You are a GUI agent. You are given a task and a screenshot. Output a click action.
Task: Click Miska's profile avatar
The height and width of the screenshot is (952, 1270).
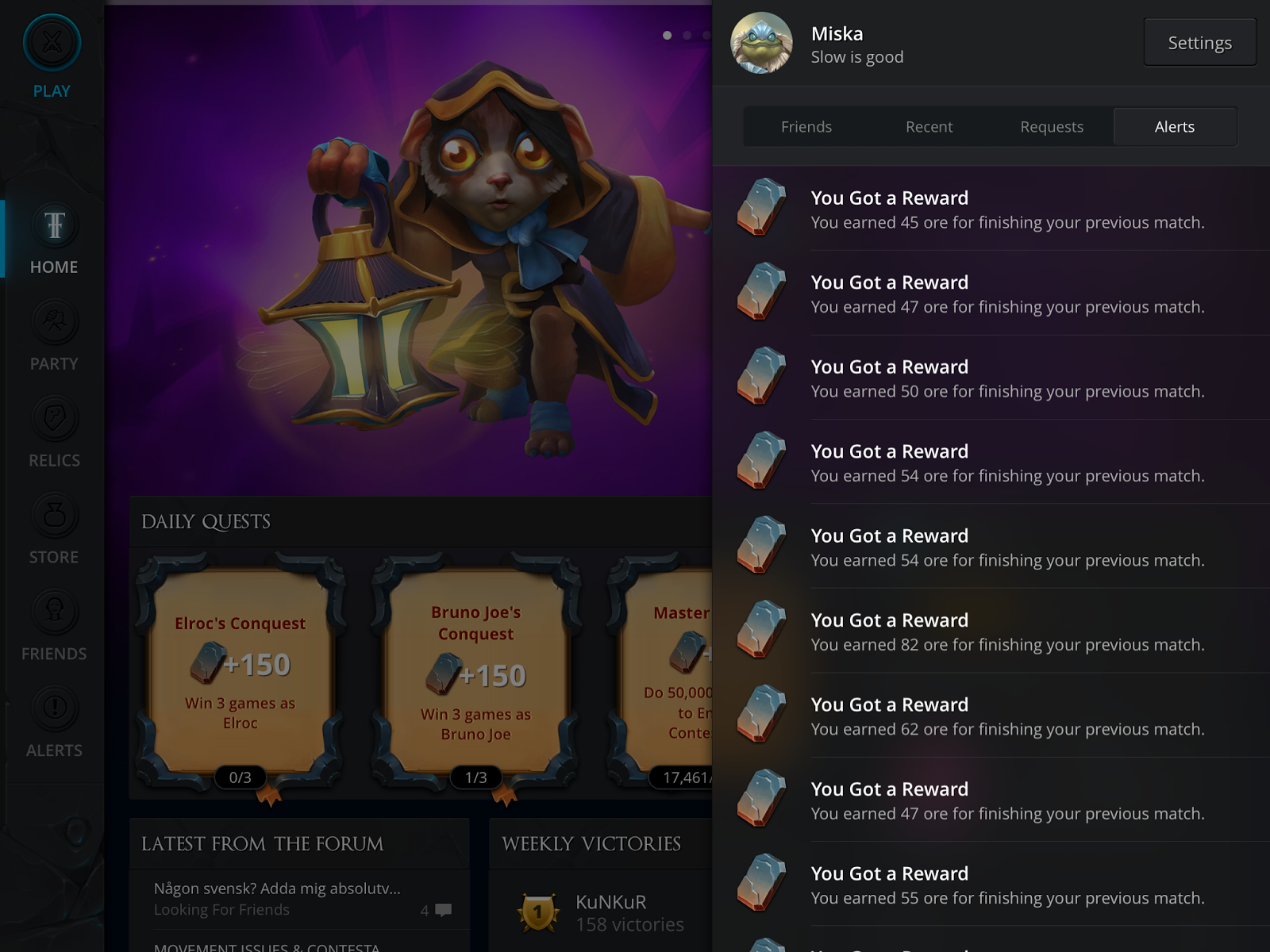[x=761, y=44]
